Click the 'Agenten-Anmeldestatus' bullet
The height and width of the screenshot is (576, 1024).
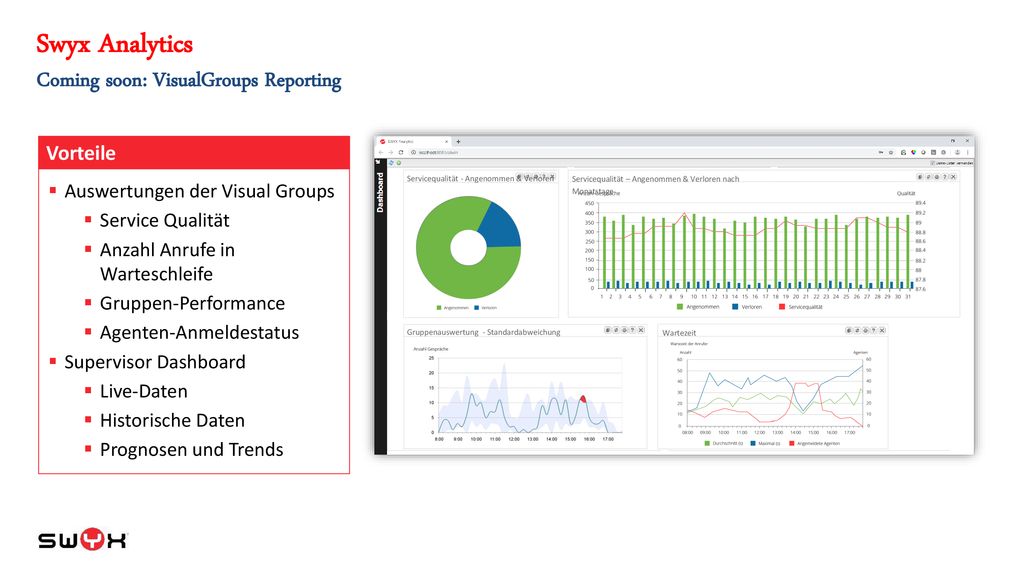coord(199,332)
